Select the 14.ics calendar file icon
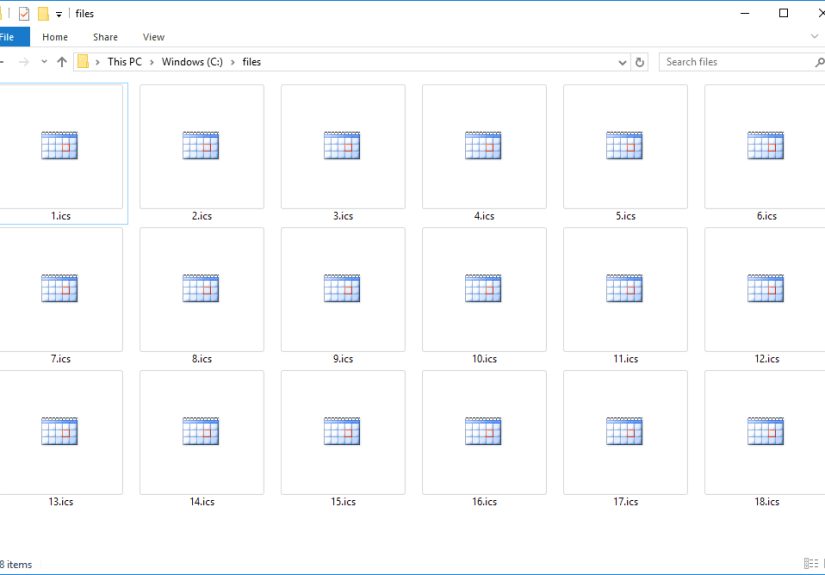The image size is (825, 575). click(200, 431)
